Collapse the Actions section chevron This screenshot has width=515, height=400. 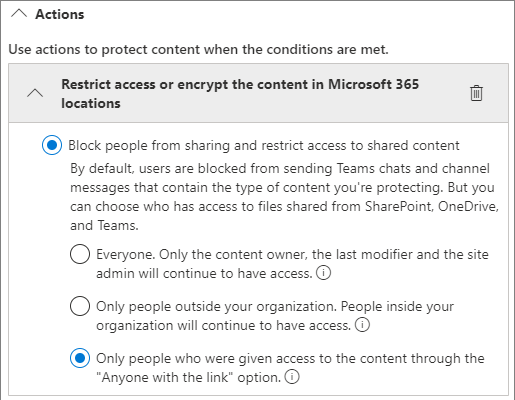(x=19, y=14)
